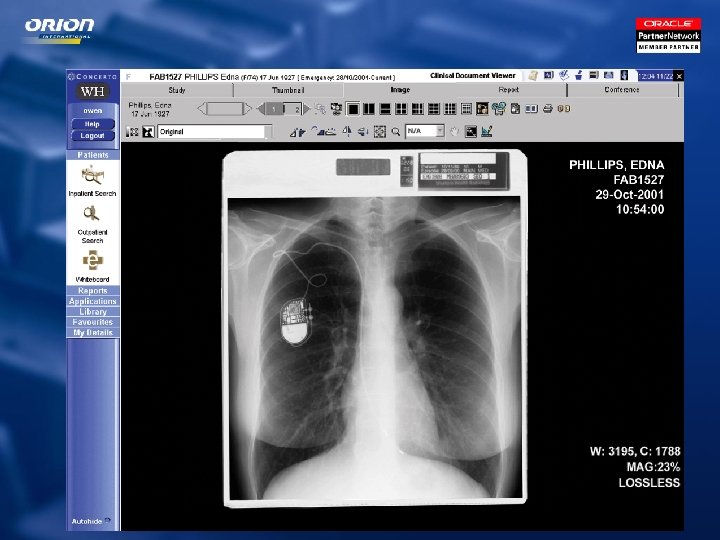Click the WH logo
720x540 pixels.
[x=92, y=91]
